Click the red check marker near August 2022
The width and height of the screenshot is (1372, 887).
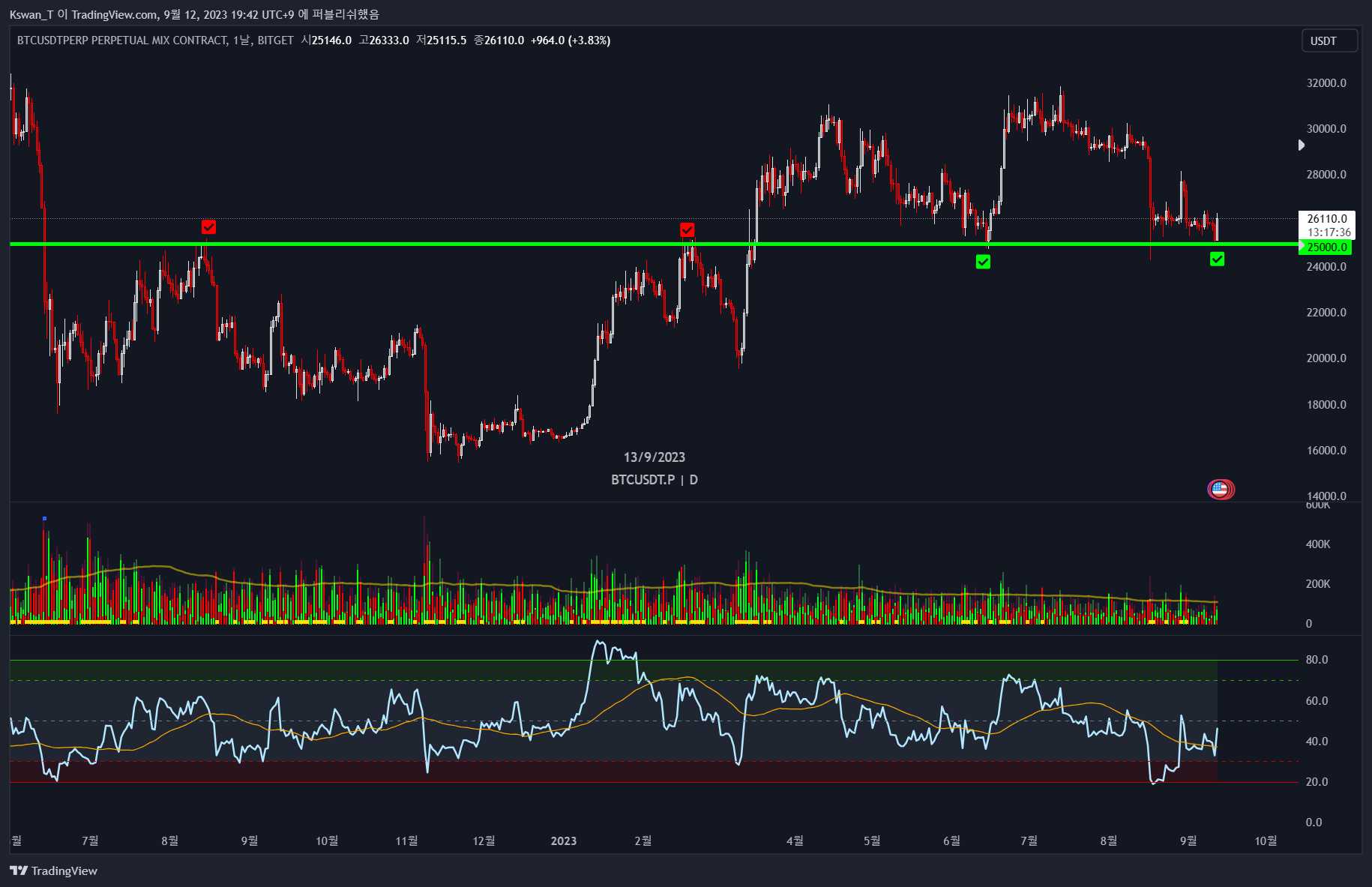click(x=208, y=226)
